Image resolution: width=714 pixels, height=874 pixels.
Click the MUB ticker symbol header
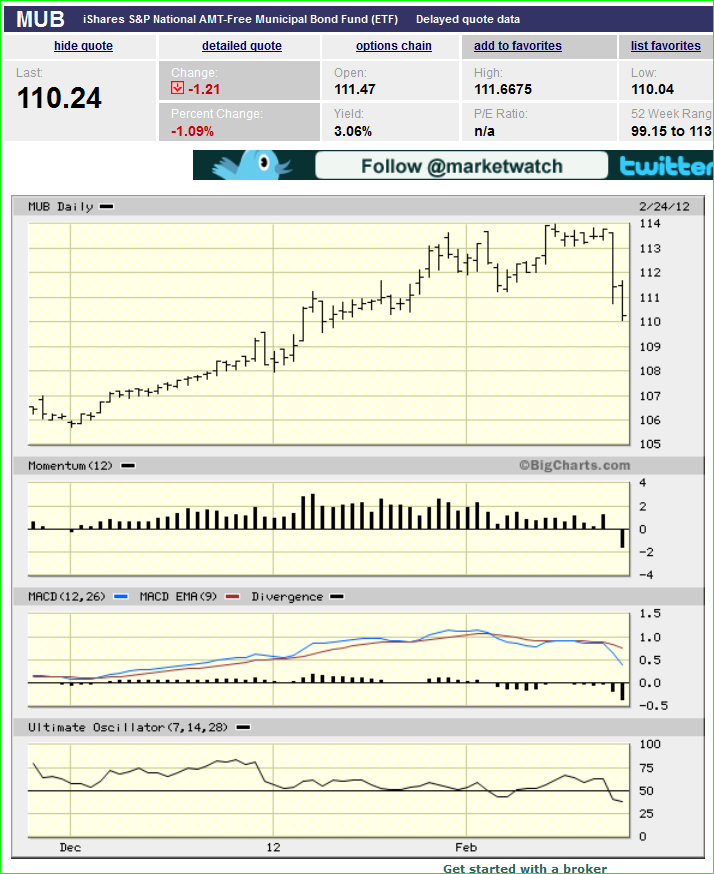(x=40, y=20)
